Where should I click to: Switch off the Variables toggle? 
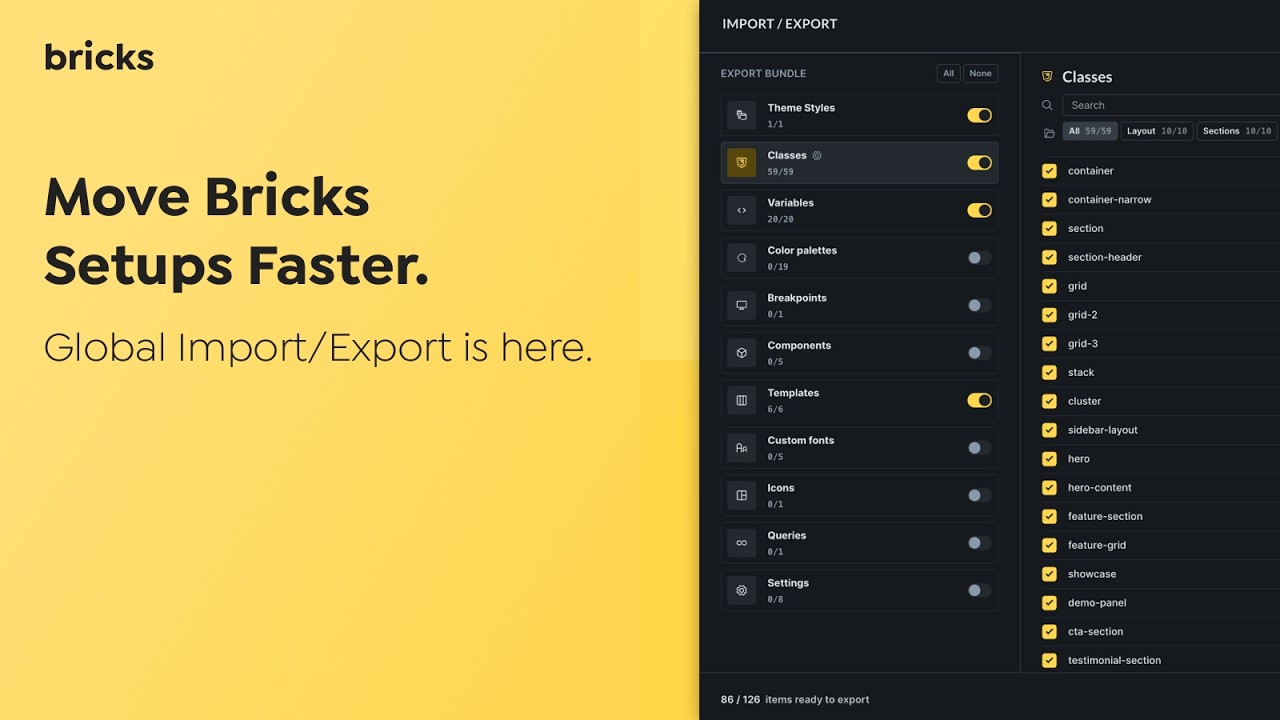(980, 210)
